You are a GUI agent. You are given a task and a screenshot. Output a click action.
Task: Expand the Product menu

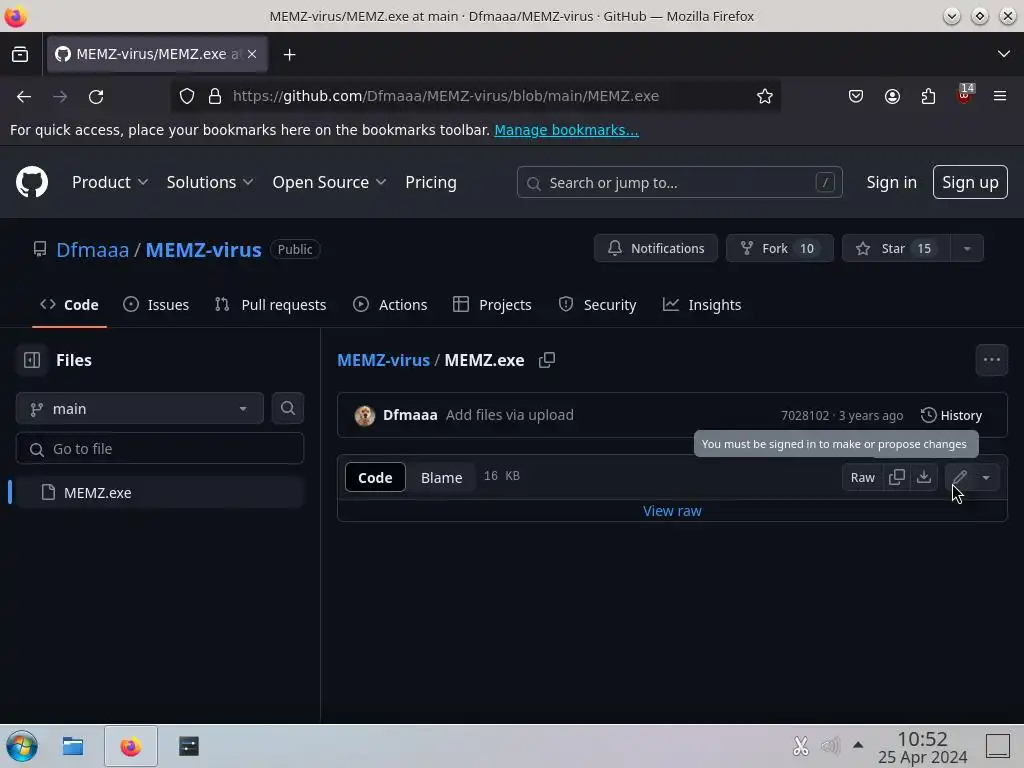[110, 182]
